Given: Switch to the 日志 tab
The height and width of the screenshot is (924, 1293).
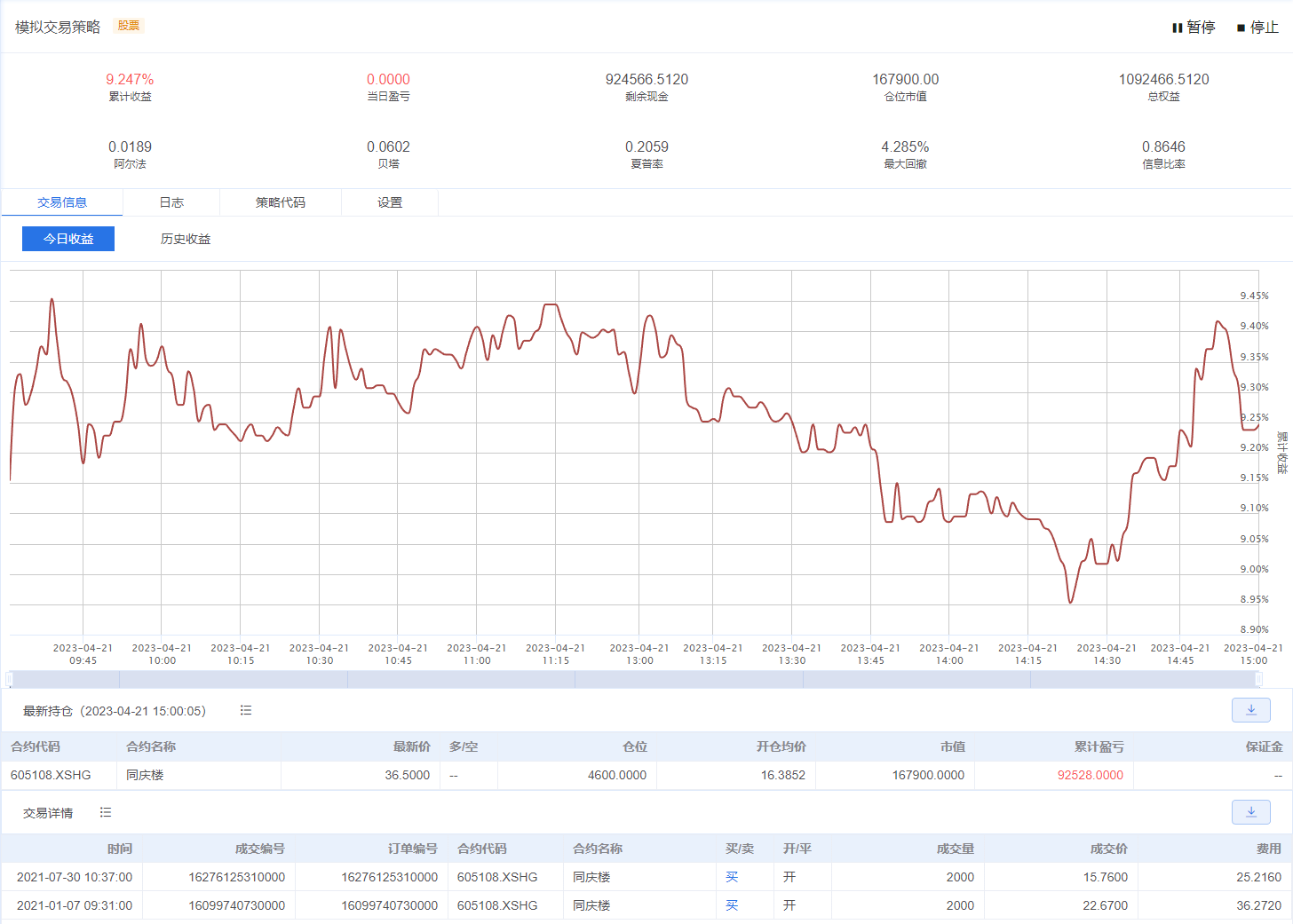Looking at the screenshot, I should pos(171,202).
